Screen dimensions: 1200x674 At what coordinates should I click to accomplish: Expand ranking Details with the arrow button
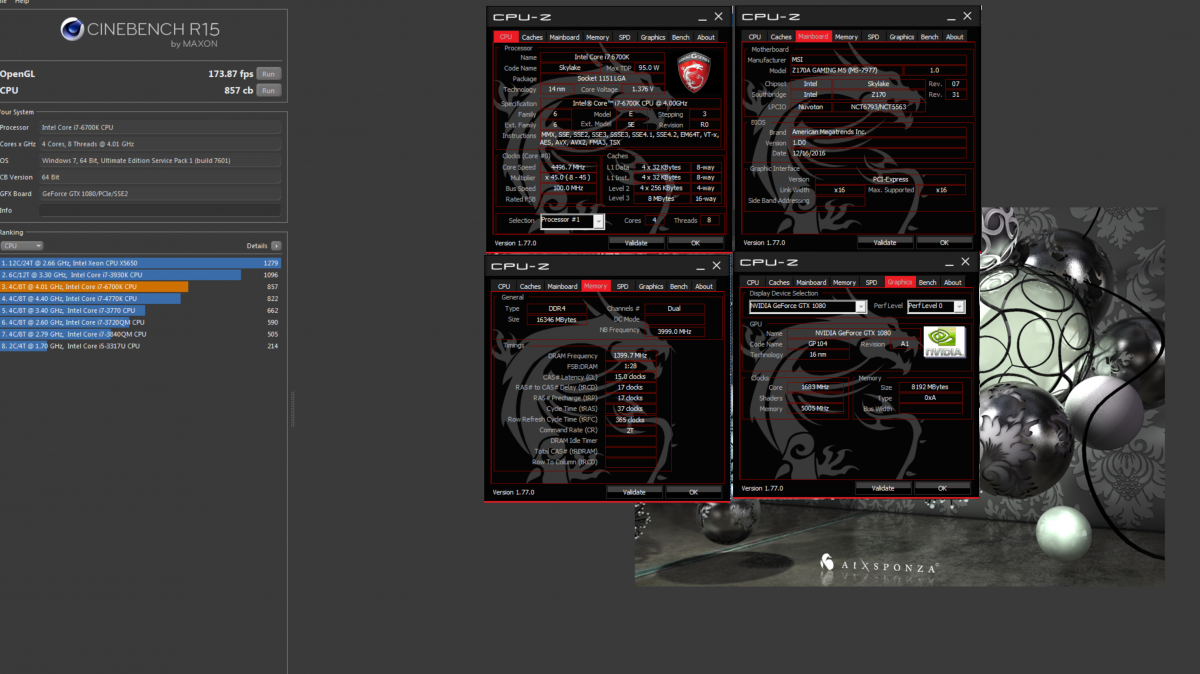[x=276, y=246]
